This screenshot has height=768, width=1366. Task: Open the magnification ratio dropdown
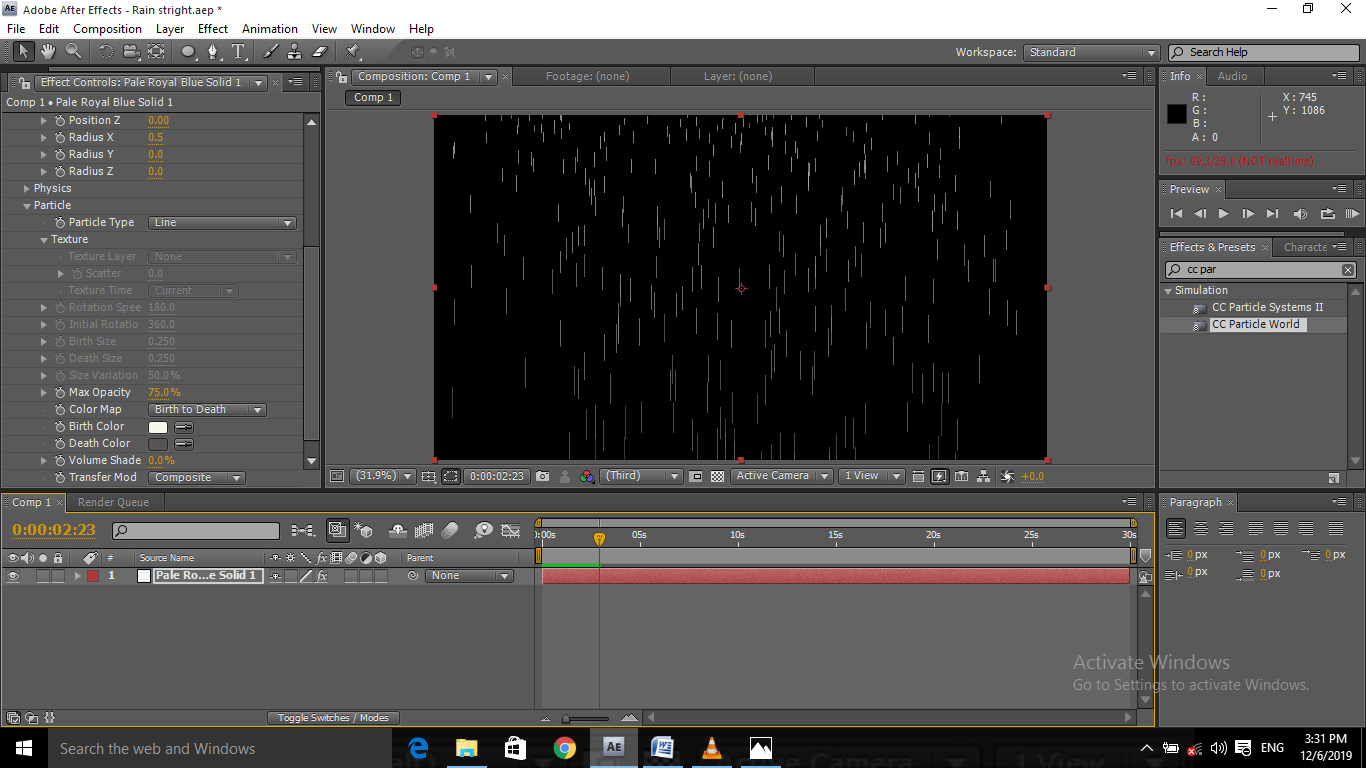click(384, 477)
